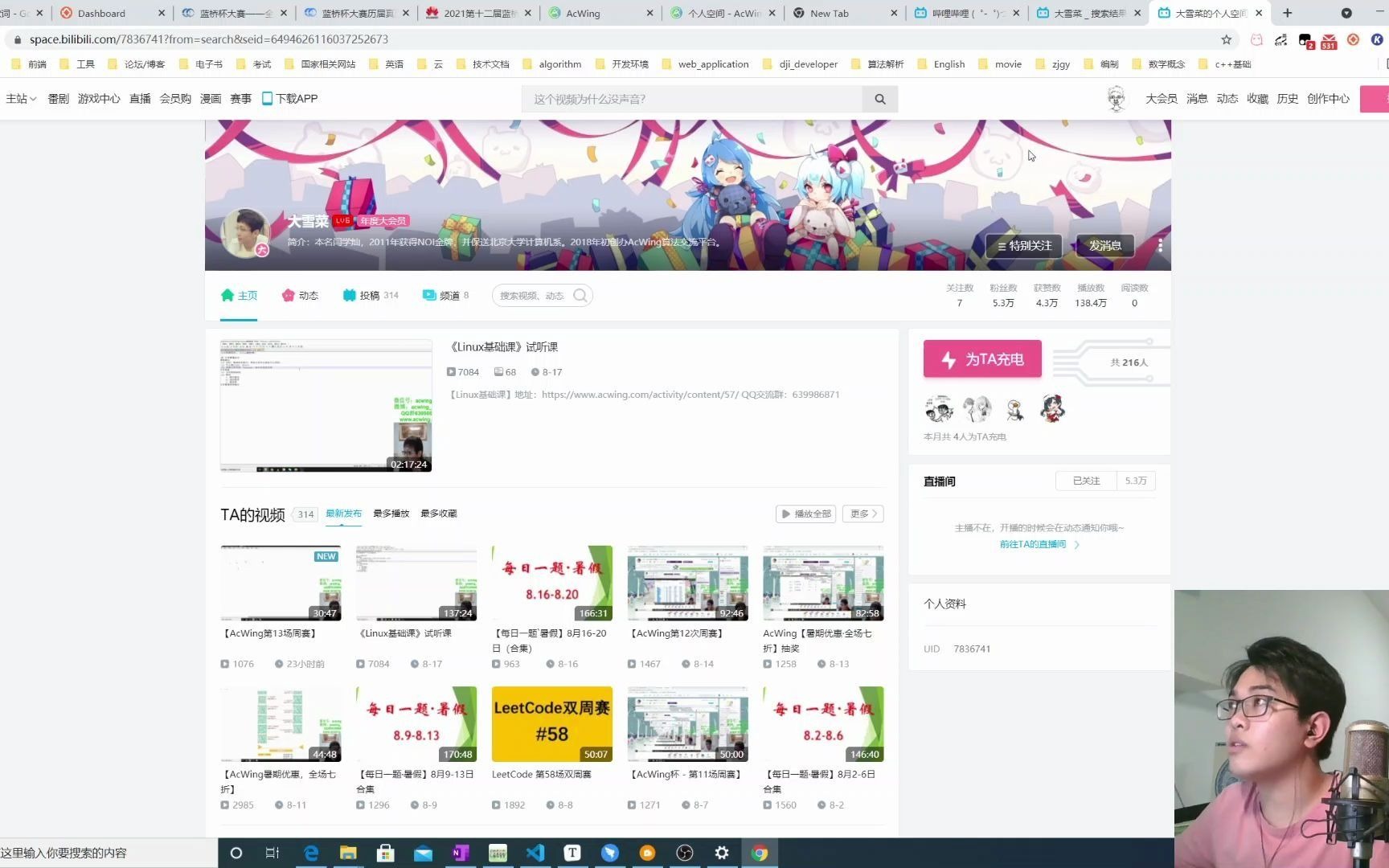Viewport: 1389px width, 868px height.
Task: Open the LeetCode双周赛 #58 video thumbnail
Action: click(552, 724)
